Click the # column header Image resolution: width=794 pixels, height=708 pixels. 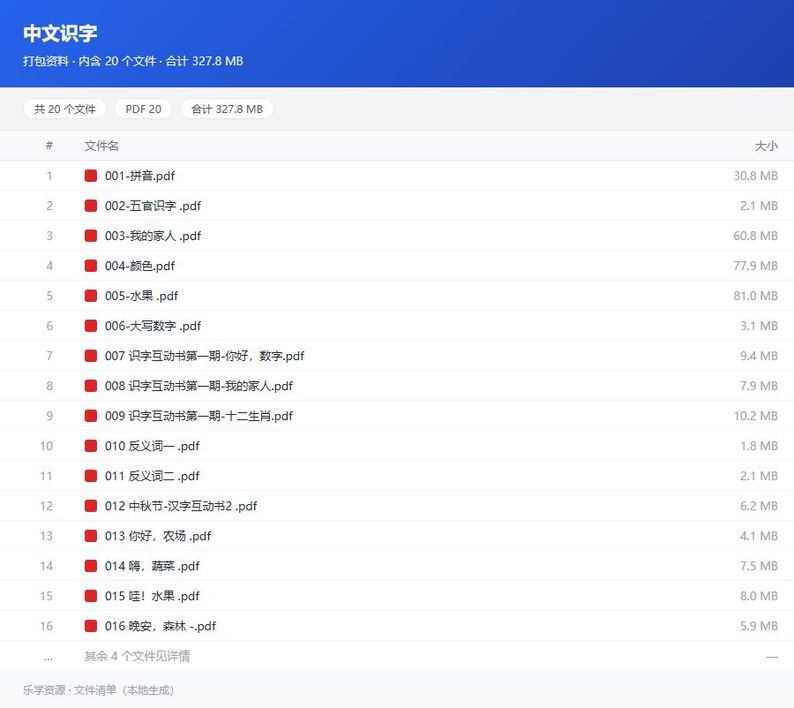[x=49, y=146]
